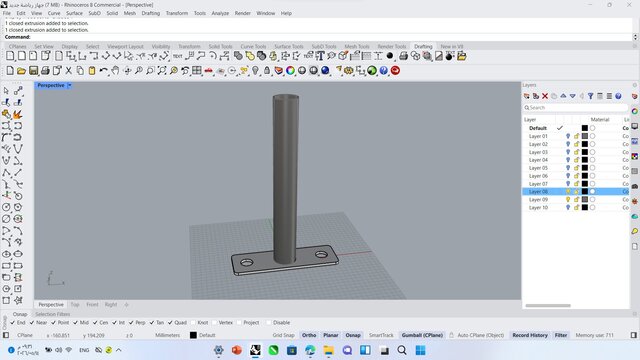Select the arrow pointer tool in left sidebar
640x360 pixels.
[6, 91]
